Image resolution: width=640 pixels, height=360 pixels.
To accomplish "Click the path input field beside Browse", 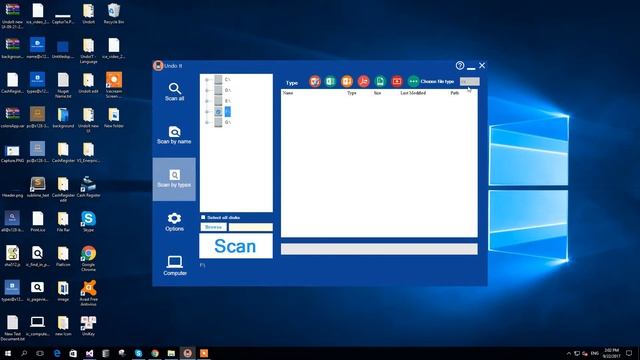I will coord(250,227).
